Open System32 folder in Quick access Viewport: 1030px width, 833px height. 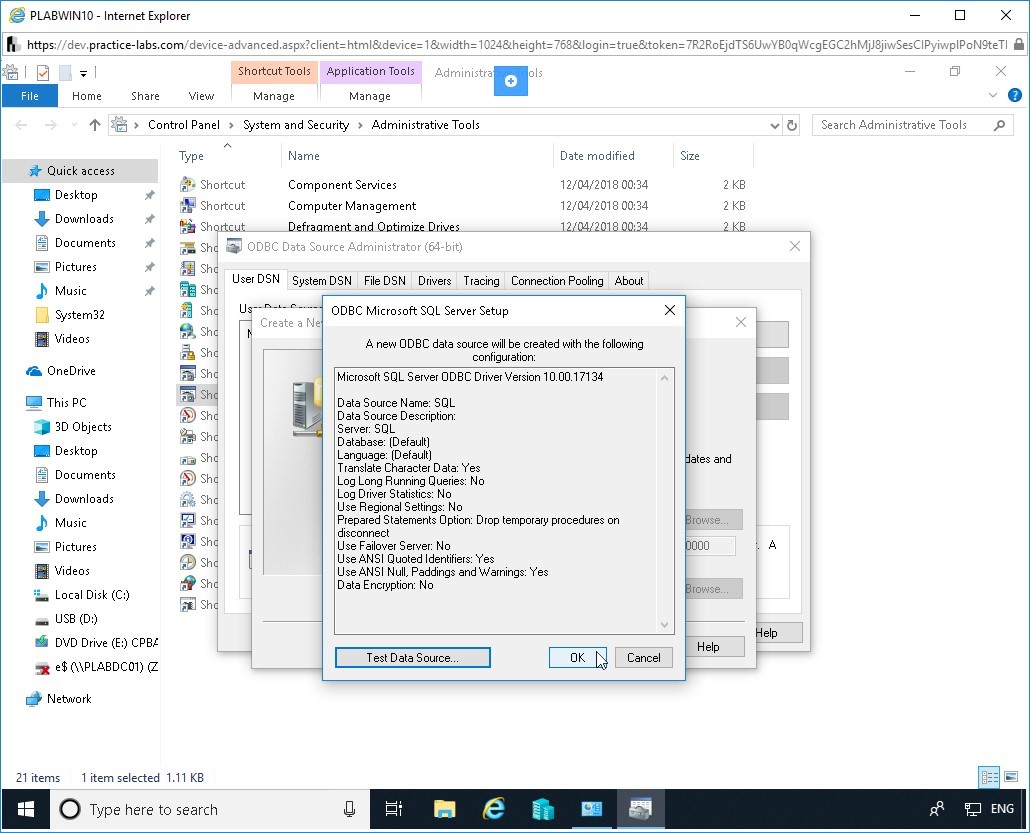79,315
